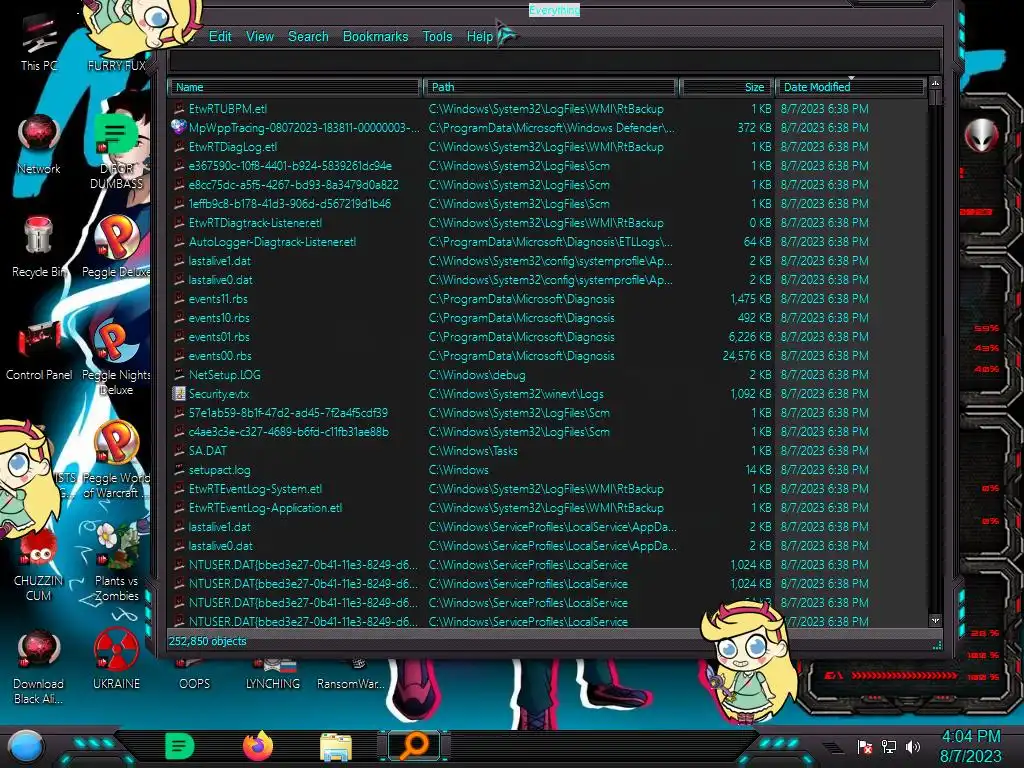Select events01.rbs file name
This screenshot has width=1024, height=768.
pos(219,337)
